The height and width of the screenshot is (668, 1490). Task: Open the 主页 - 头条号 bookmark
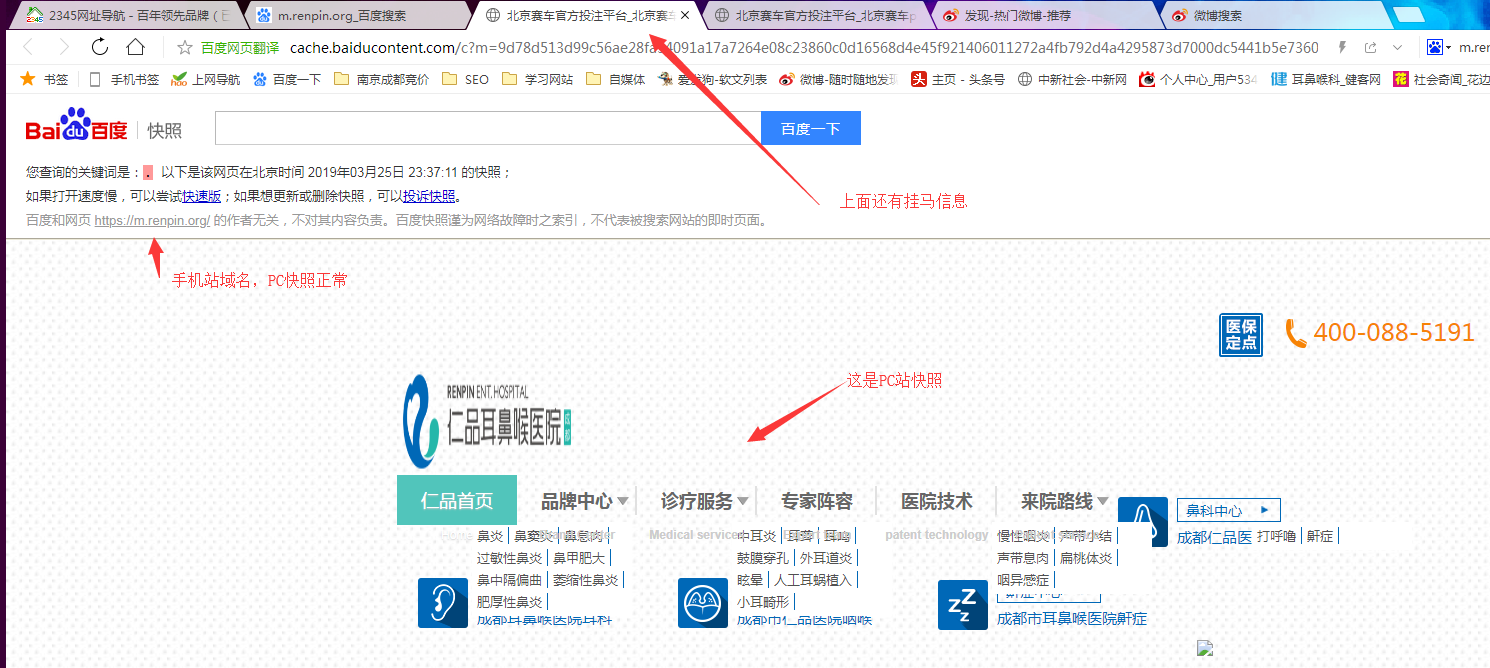(x=958, y=79)
